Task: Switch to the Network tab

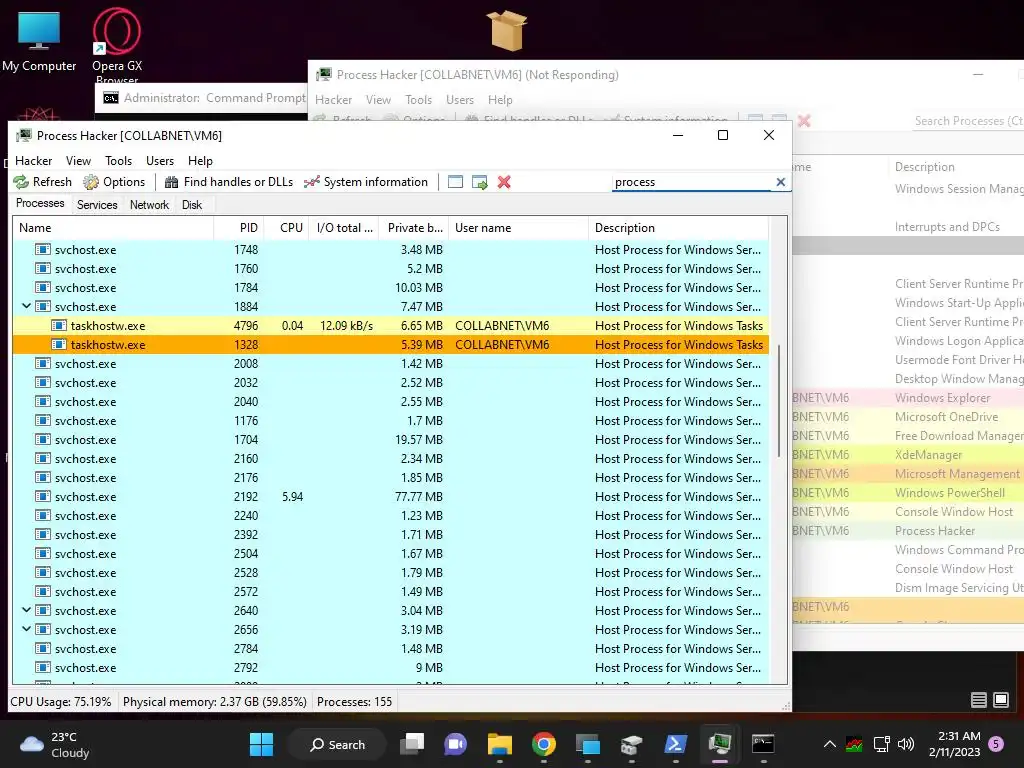Action: point(149,204)
